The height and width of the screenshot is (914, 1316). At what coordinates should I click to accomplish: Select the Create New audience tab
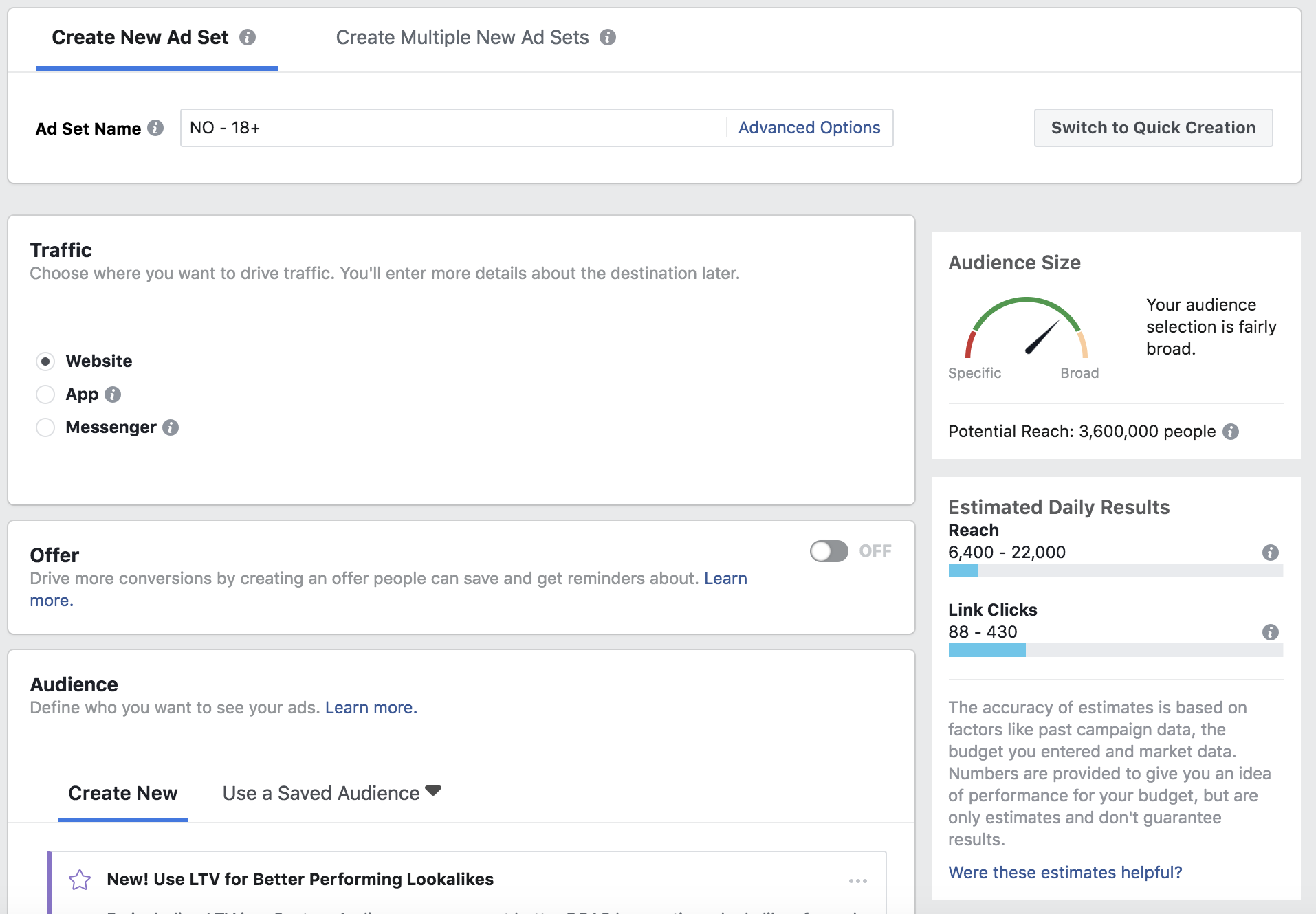pos(123,793)
